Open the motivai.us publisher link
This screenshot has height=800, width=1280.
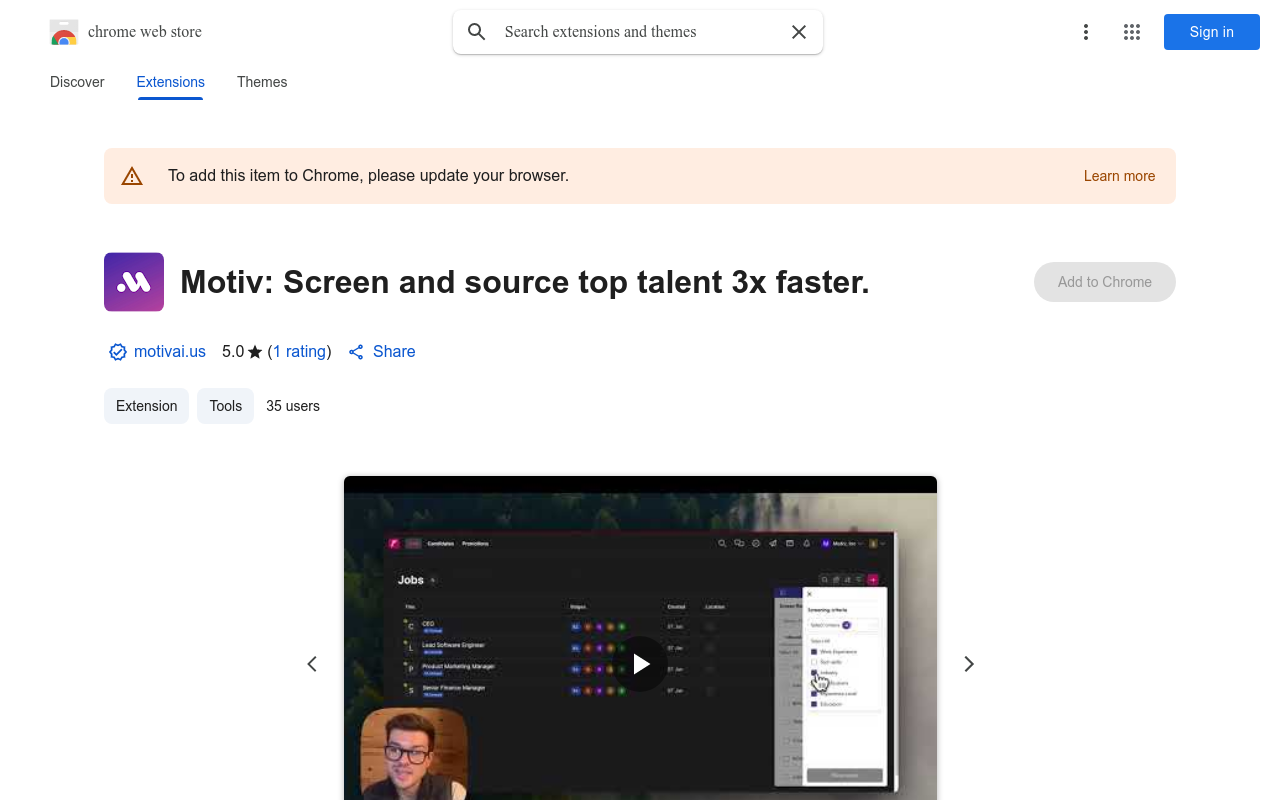point(170,352)
